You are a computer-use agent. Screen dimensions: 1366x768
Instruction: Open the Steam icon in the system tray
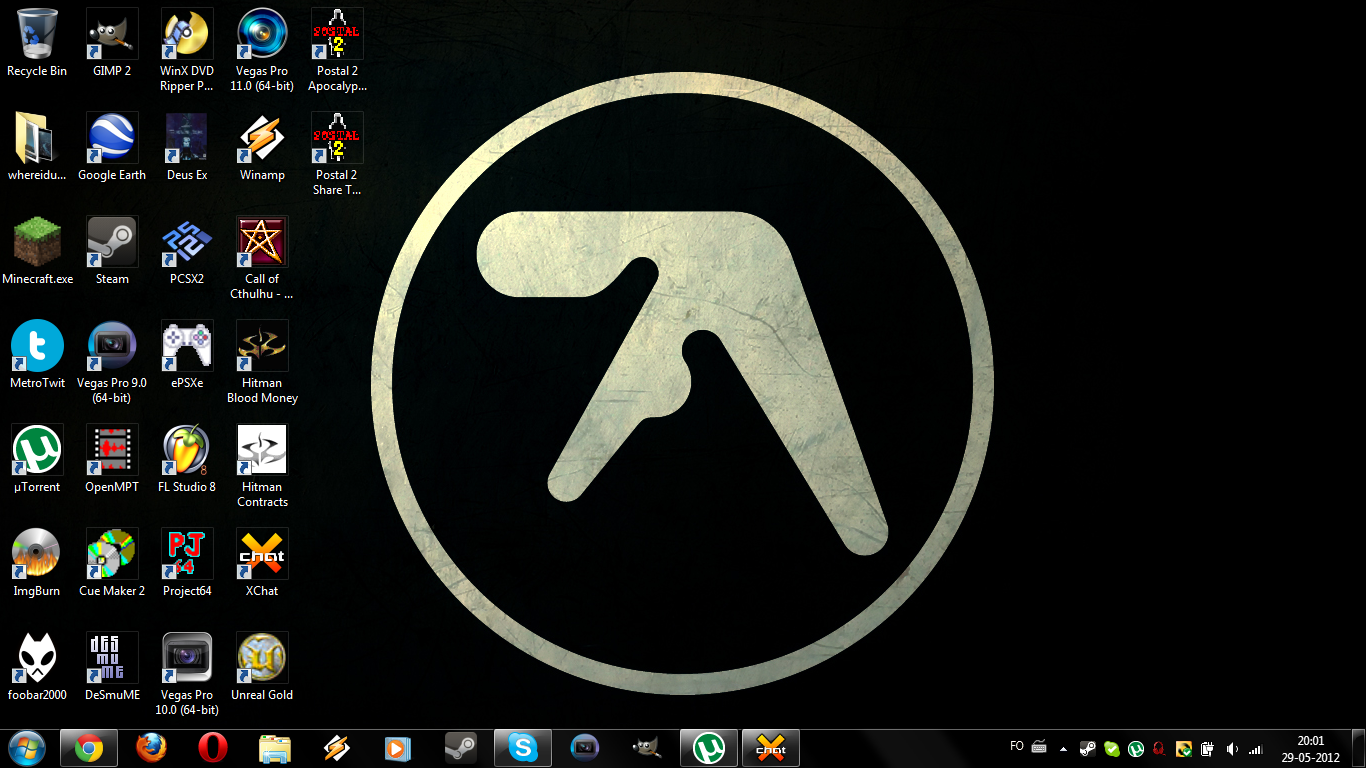pyautogui.click(x=1088, y=749)
